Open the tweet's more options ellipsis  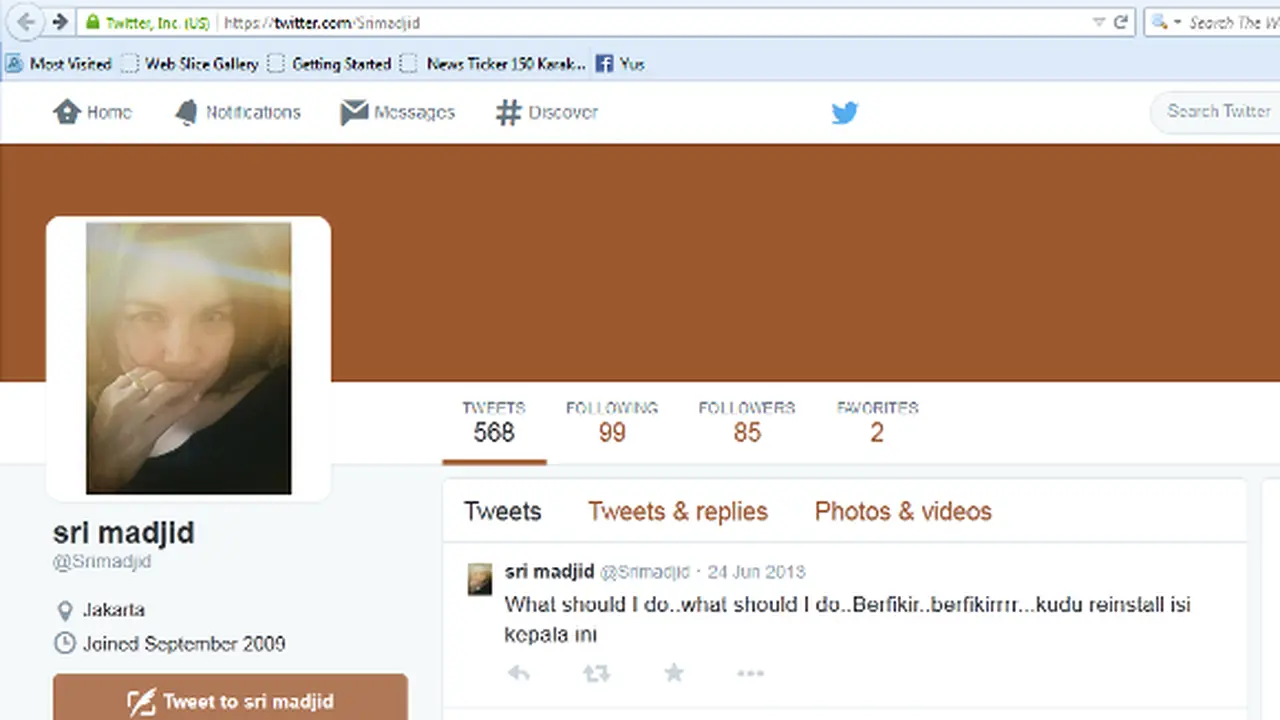pyautogui.click(x=750, y=674)
